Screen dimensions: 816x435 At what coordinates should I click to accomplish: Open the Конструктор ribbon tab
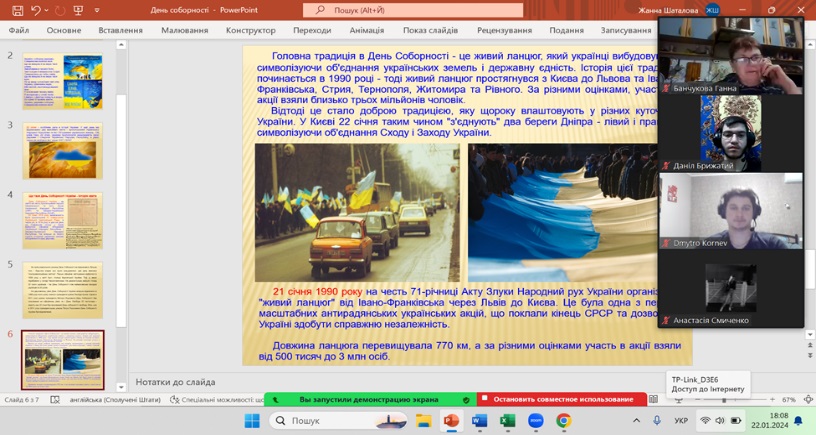pyautogui.click(x=250, y=30)
